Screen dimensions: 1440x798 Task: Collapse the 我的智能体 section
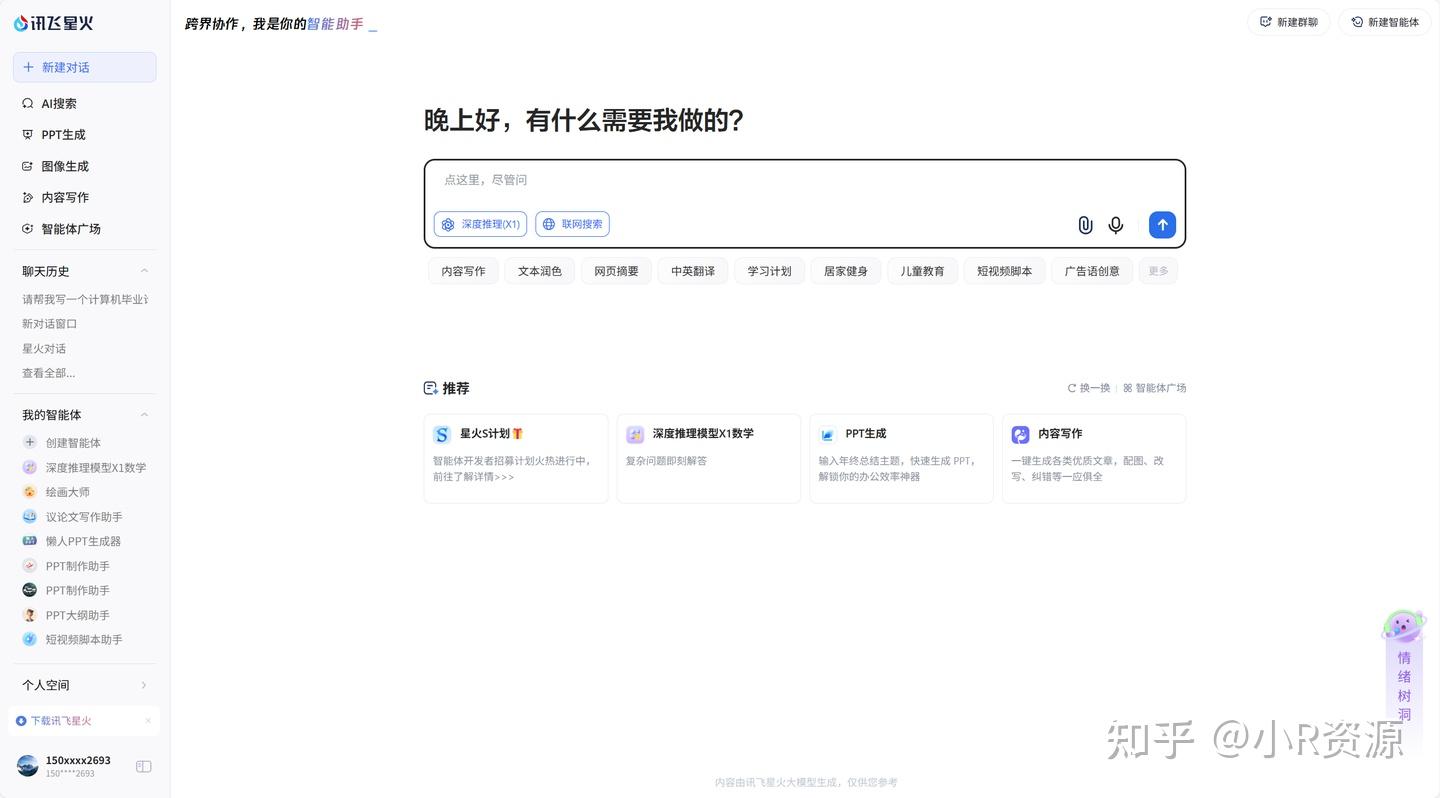(x=144, y=415)
